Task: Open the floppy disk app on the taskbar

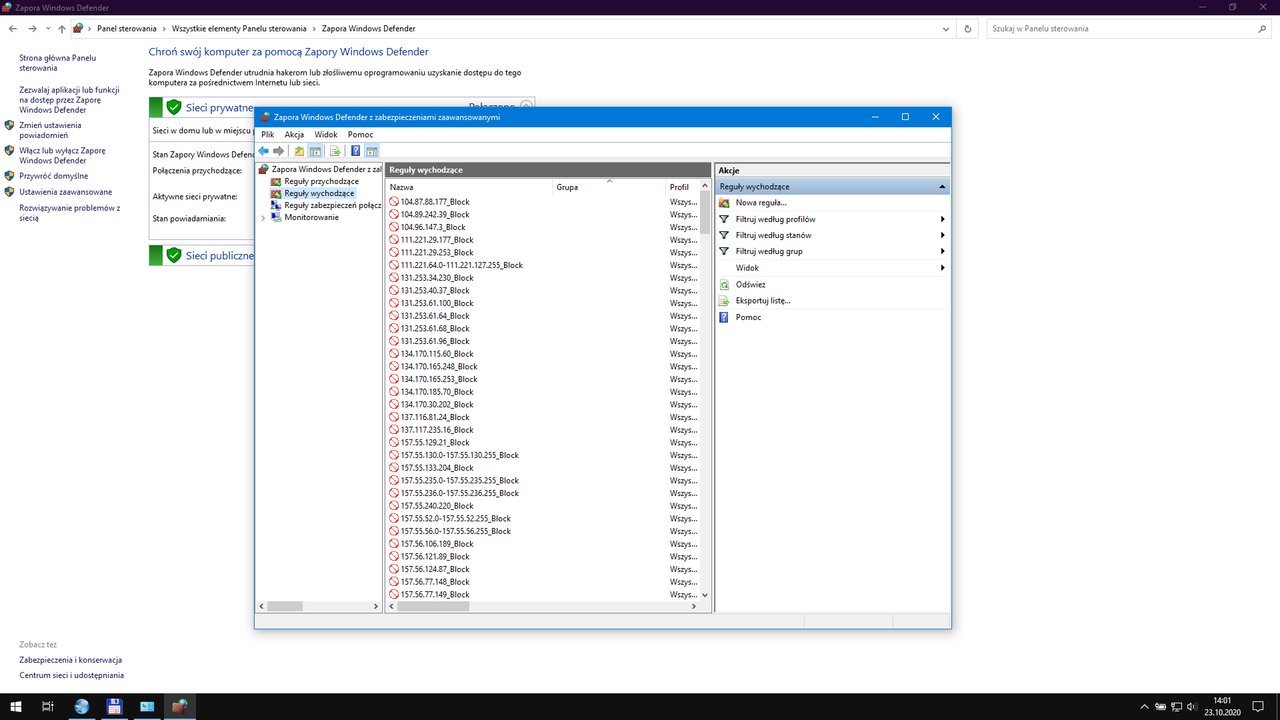Action: pos(114,706)
